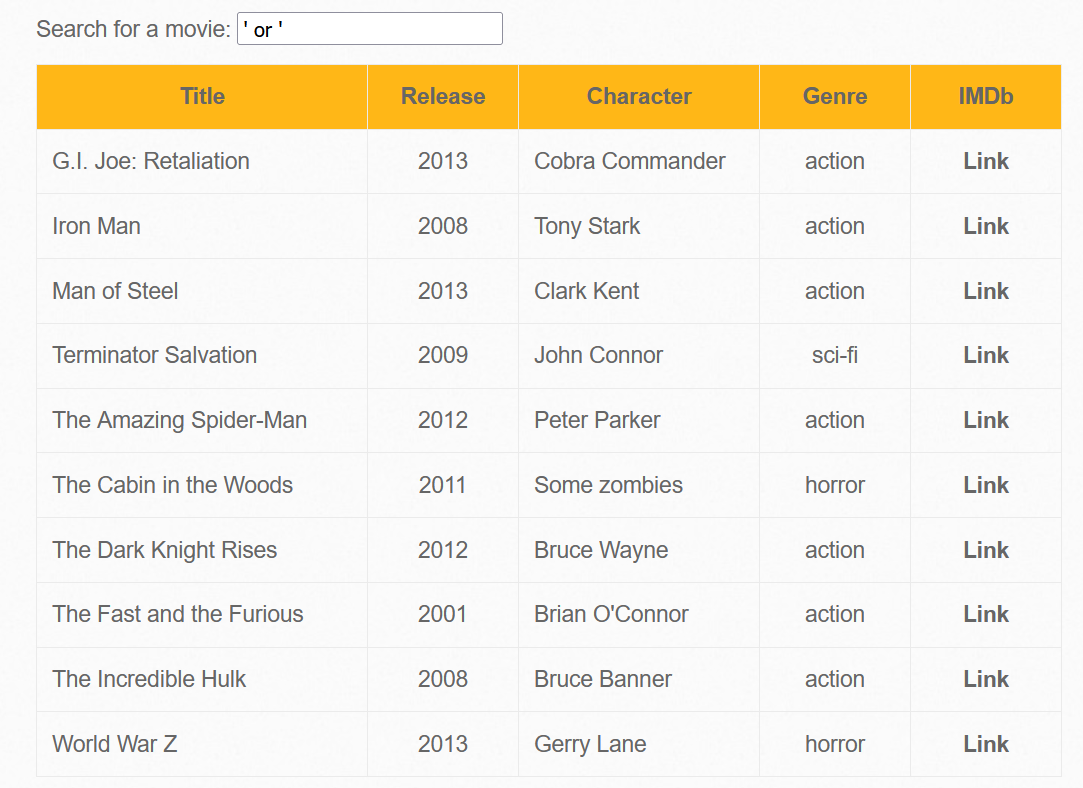Image resolution: width=1083 pixels, height=788 pixels.
Task: Click the Peter Parker character cell
Action: (639, 420)
